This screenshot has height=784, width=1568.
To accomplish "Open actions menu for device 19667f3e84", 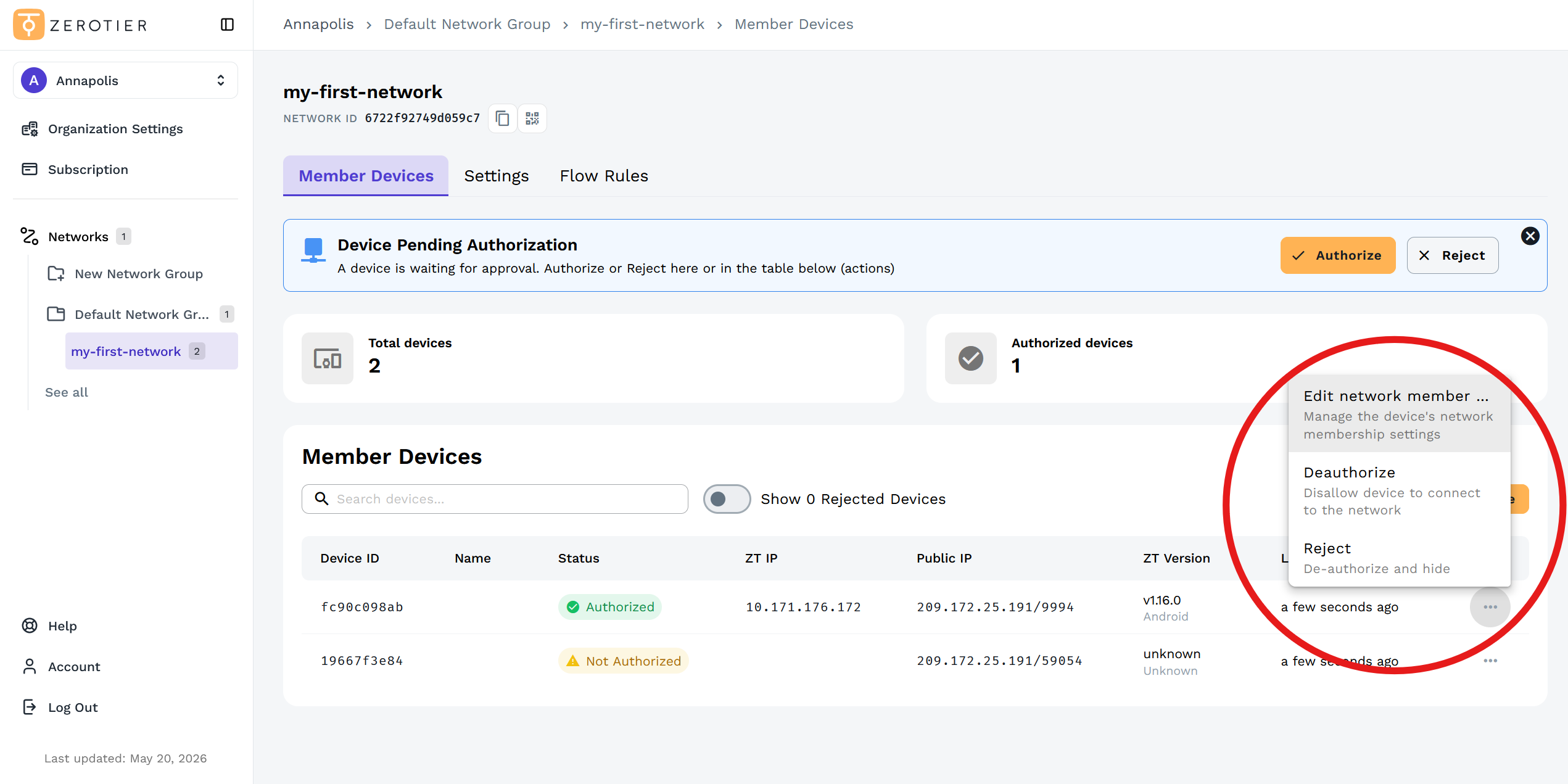I will (x=1490, y=661).
